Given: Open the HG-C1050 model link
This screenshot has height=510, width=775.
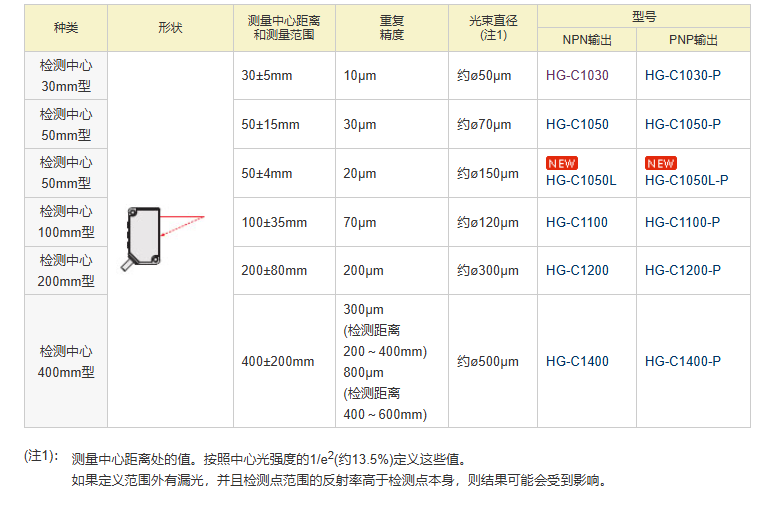Looking at the screenshot, I should coord(577,125).
